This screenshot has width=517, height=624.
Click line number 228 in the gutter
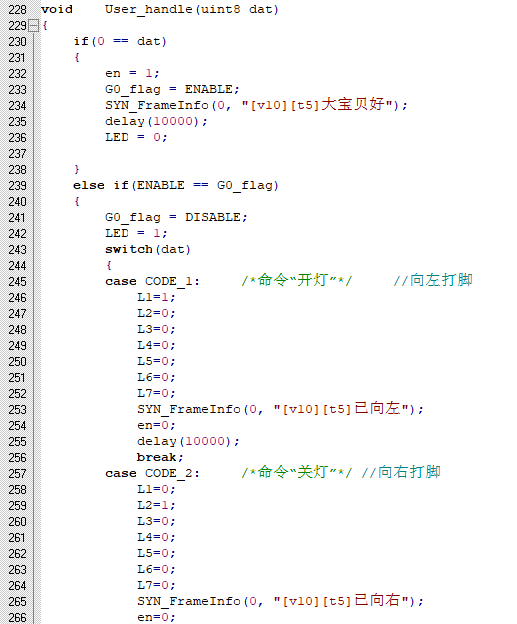(x=18, y=10)
